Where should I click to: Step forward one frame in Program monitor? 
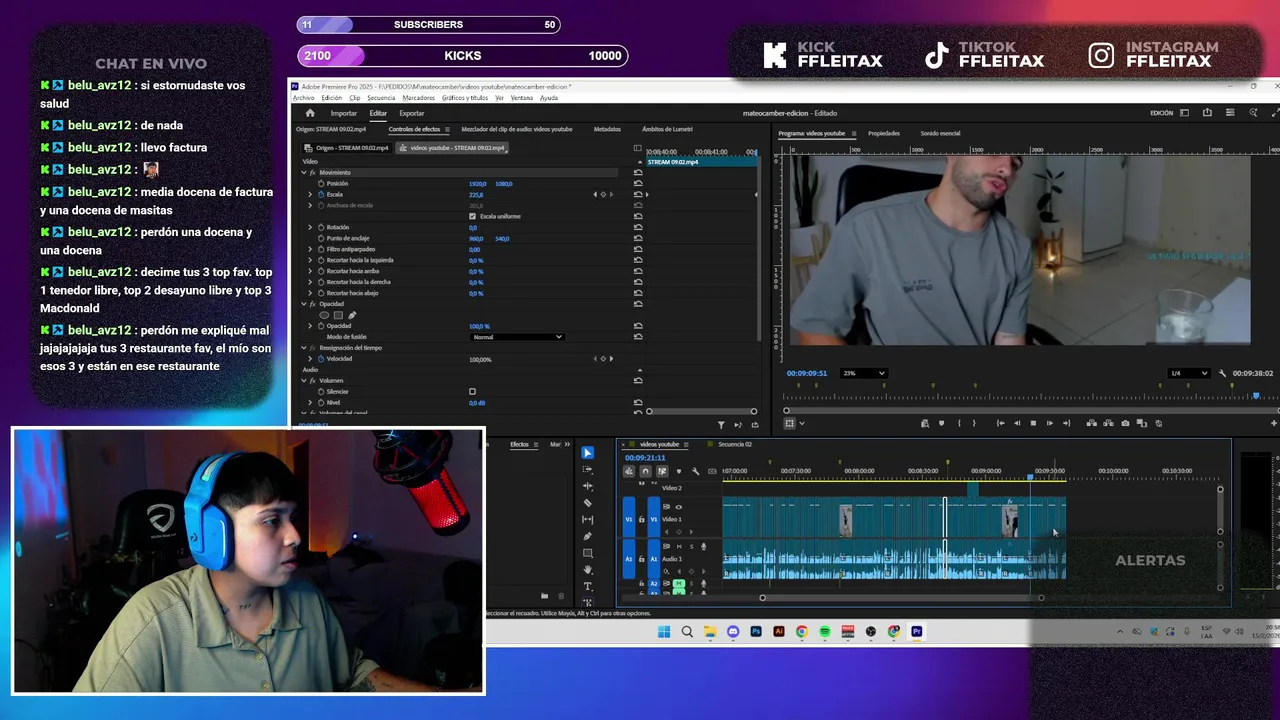click(1049, 423)
